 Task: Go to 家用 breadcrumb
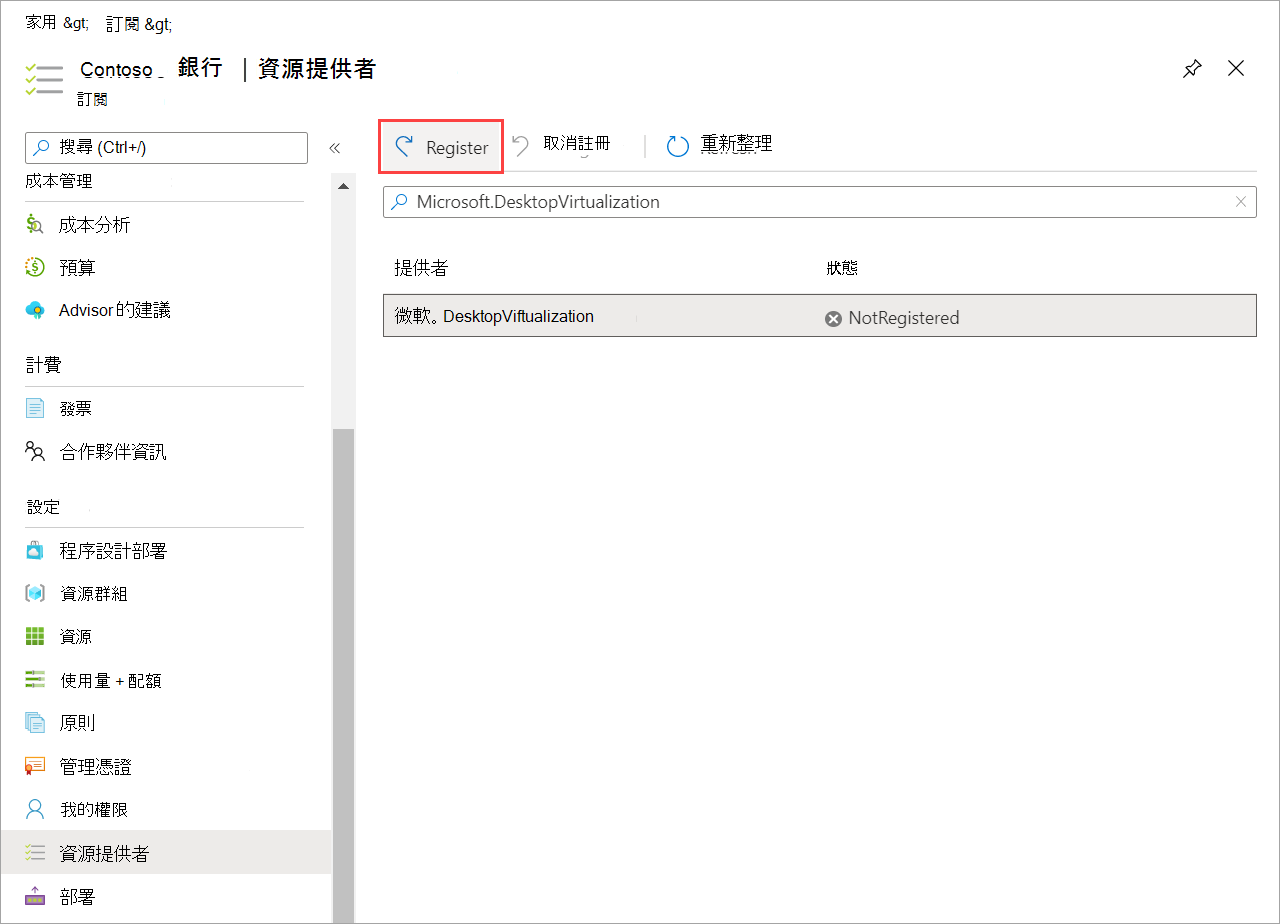(x=41, y=22)
